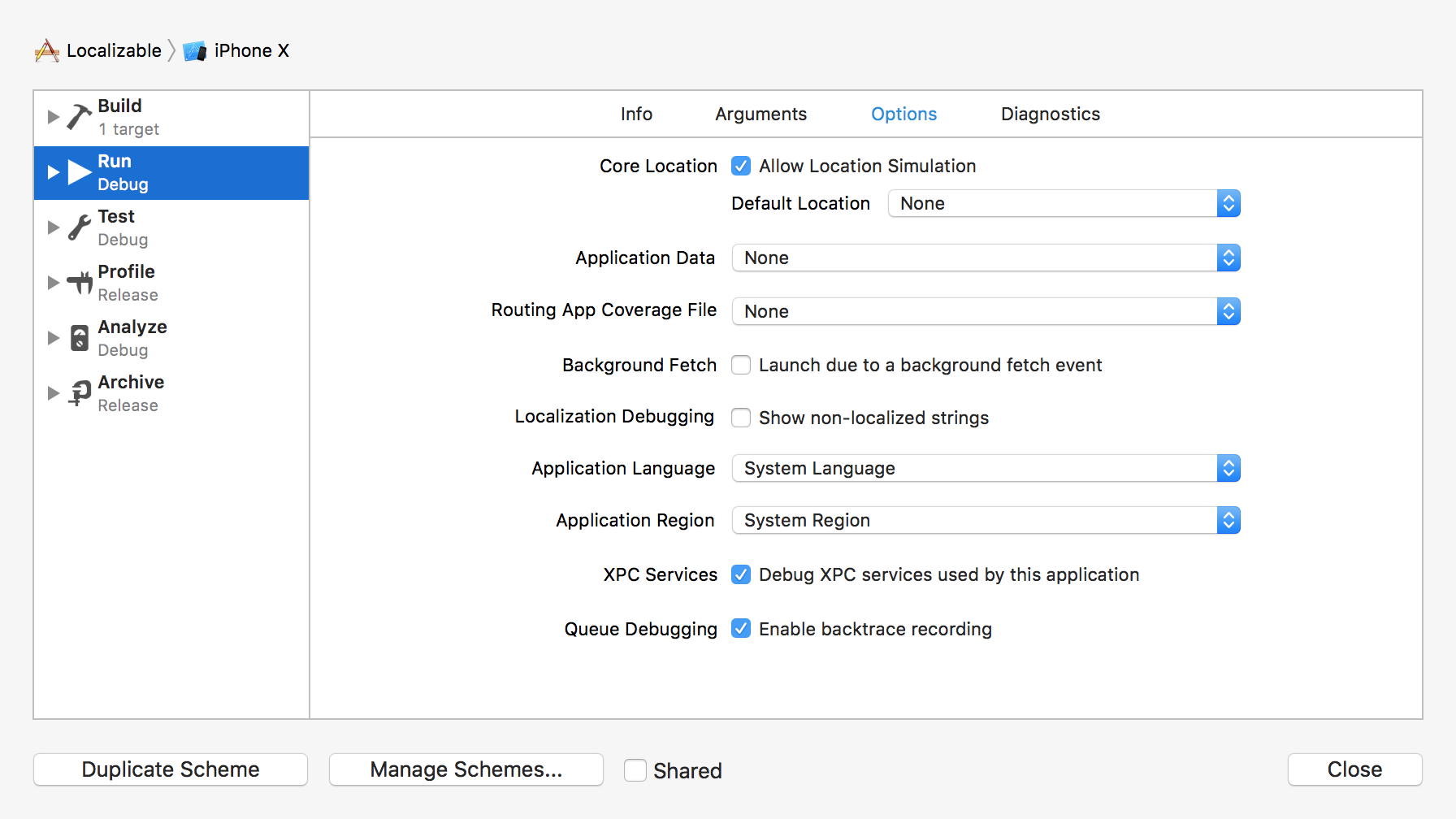Enable launch due to background fetch event
Image resolution: width=1456 pixels, height=819 pixels.
tap(741, 366)
